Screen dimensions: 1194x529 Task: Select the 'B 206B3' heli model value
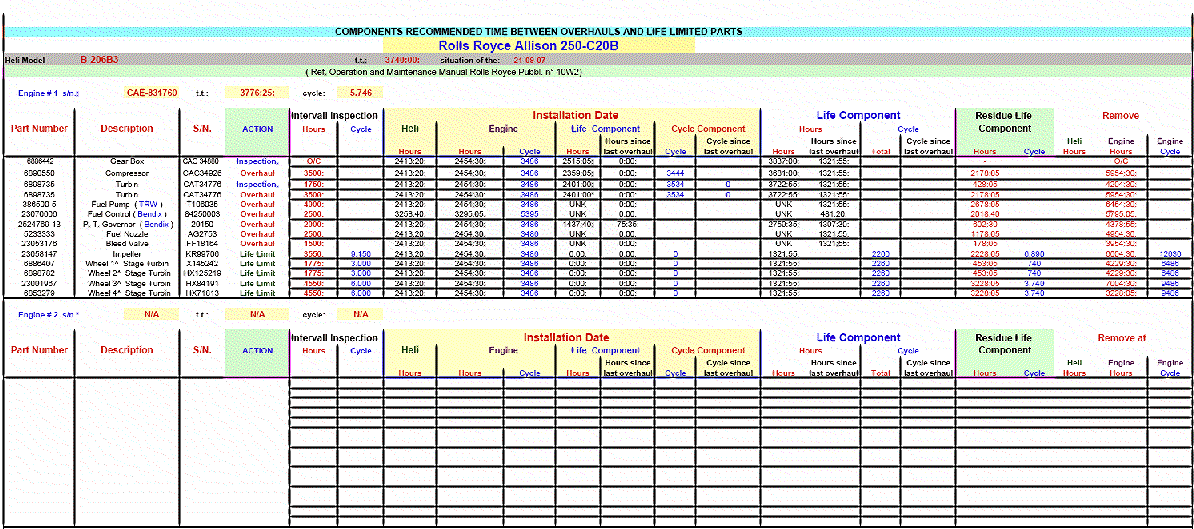click(99, 59)
